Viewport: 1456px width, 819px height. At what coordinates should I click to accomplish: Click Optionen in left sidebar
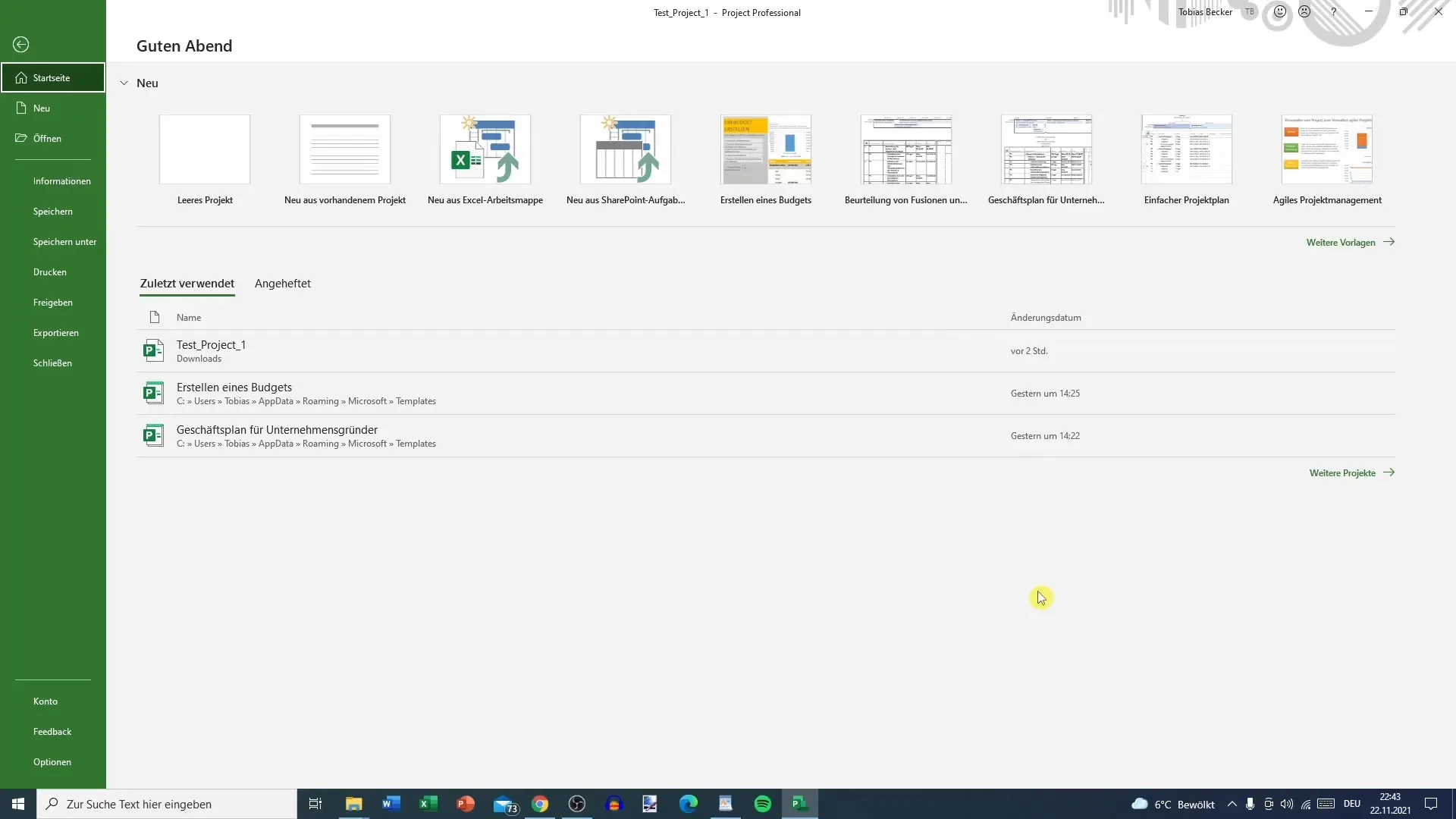point(52,761)
